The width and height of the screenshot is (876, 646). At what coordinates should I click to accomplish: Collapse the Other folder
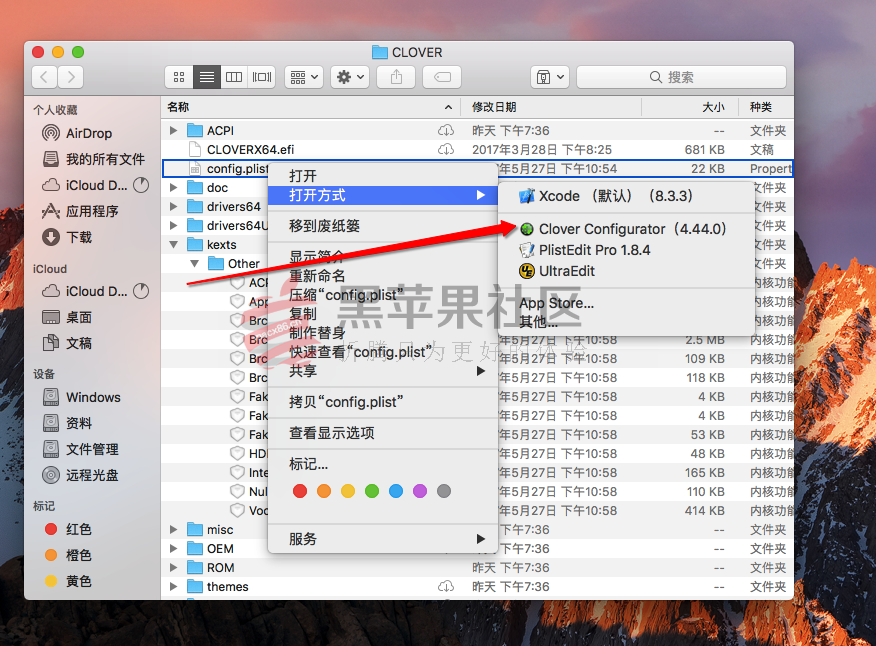pyautogui.click(x=194, y=264)
